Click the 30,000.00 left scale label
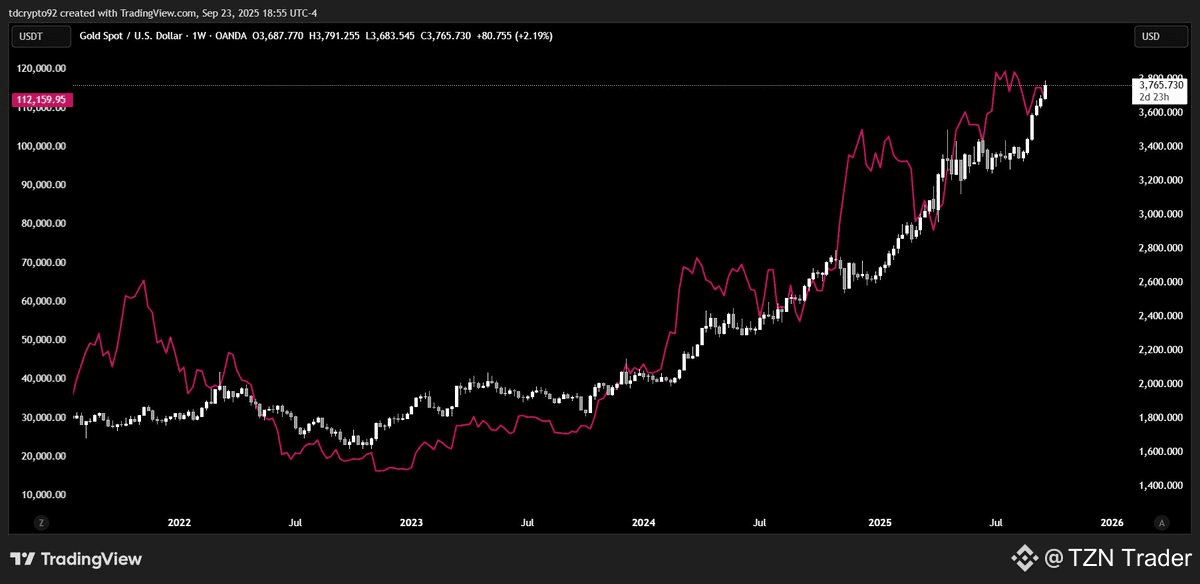This screenshot has height=584, width=1200. (44, 418)
